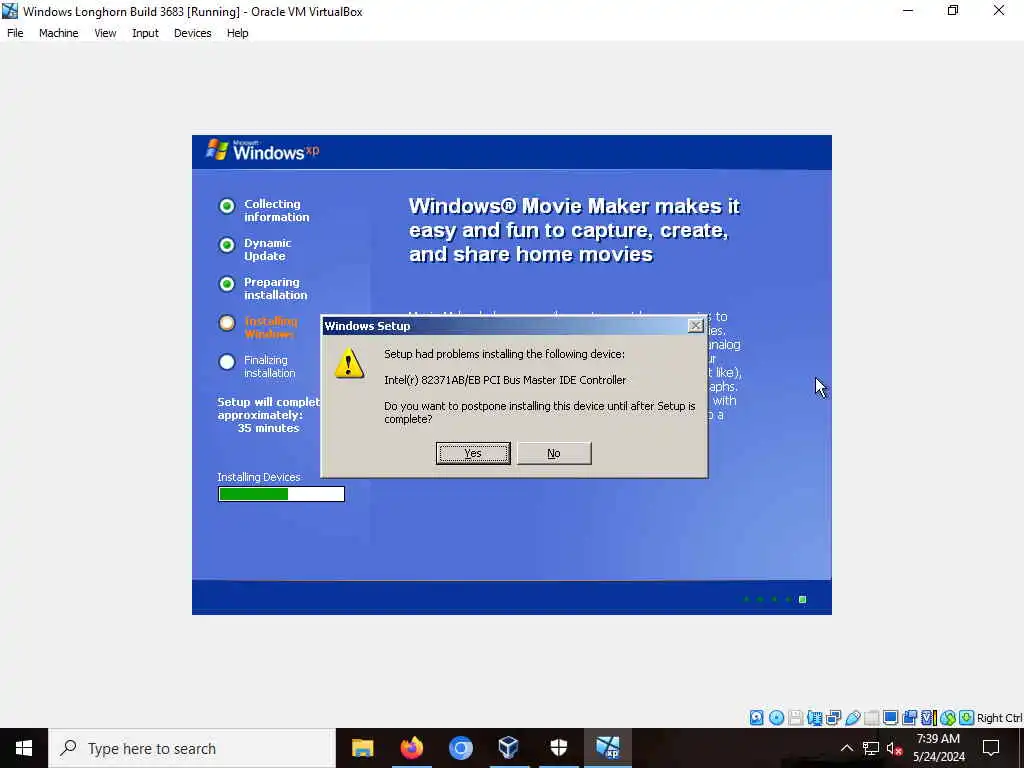Click Yes to postpone device installation
Screen dimensions: 1024x768
pos(473,453)
